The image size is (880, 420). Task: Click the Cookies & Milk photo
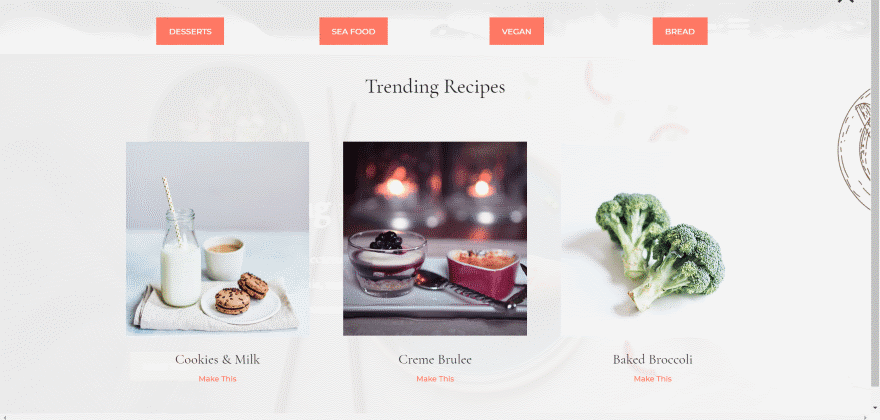point(217,238)
